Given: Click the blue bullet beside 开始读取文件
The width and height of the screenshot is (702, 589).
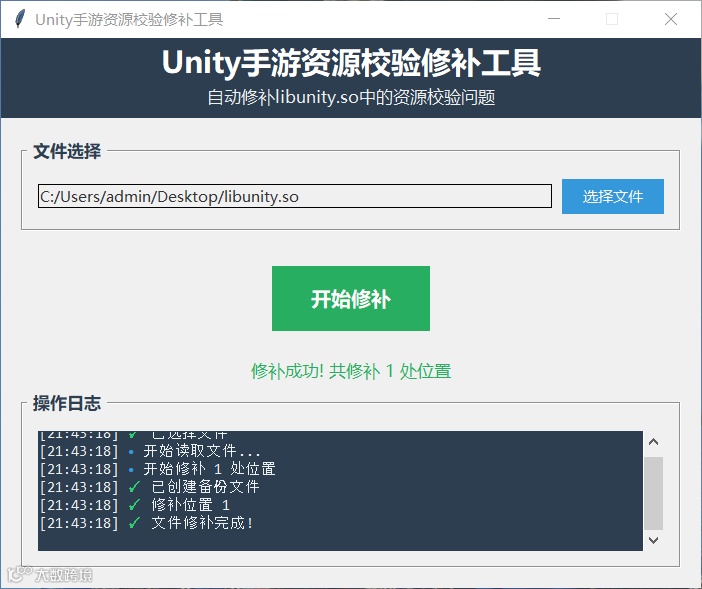Looking at the screenshot, I should point(131,452).
